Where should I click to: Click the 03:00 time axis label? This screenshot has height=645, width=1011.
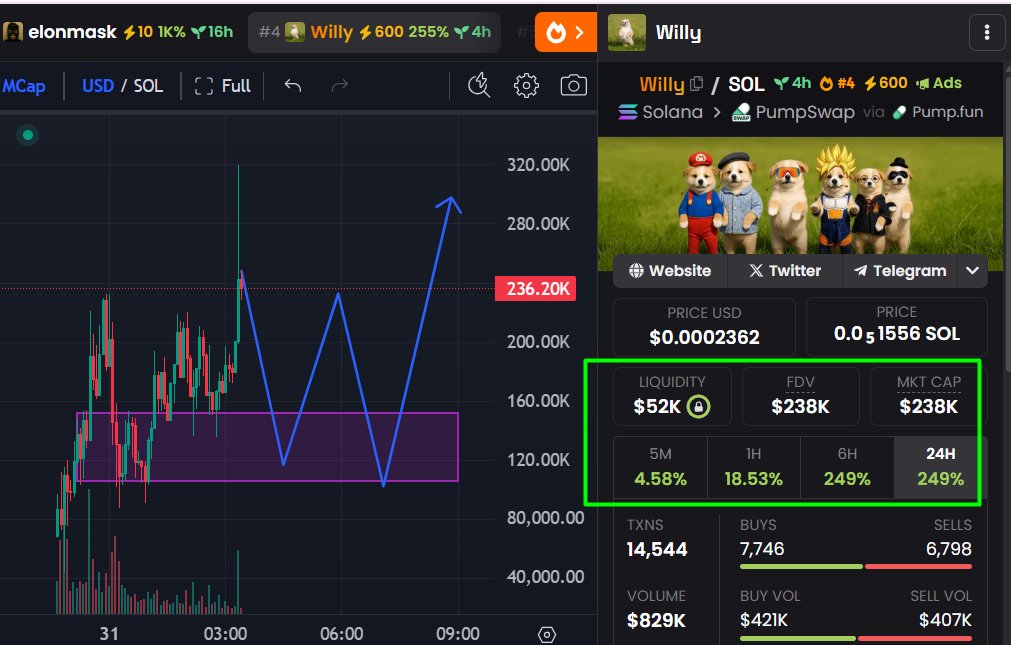coord(226,634)
